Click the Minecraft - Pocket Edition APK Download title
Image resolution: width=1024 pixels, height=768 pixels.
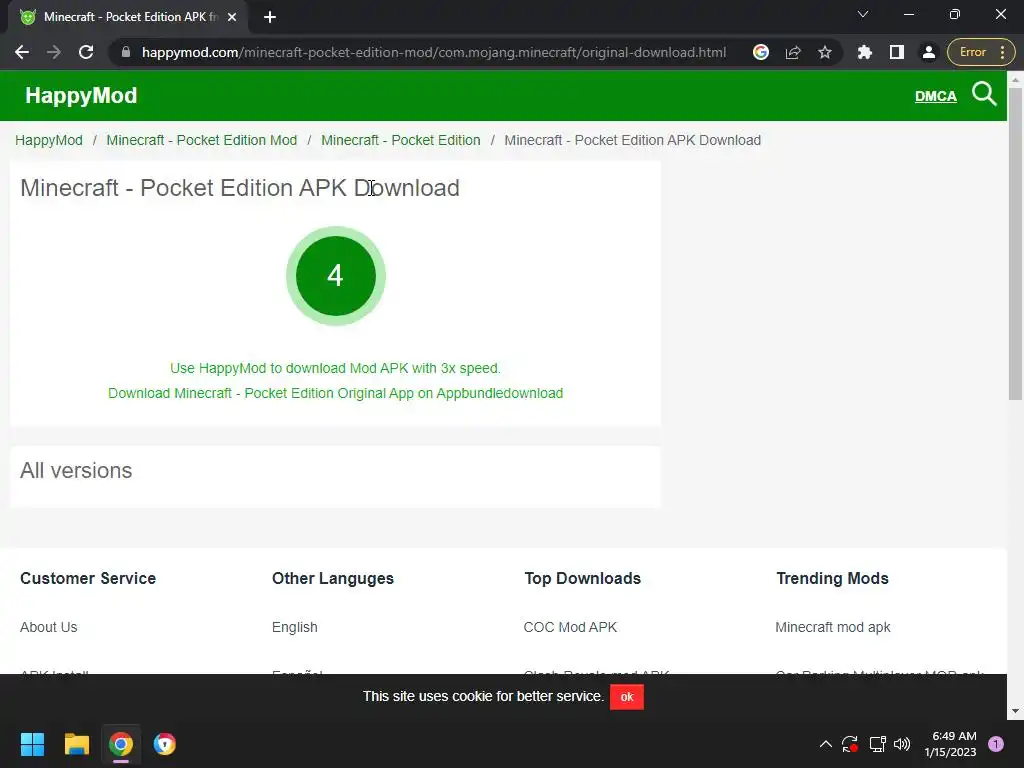(240, 188)
